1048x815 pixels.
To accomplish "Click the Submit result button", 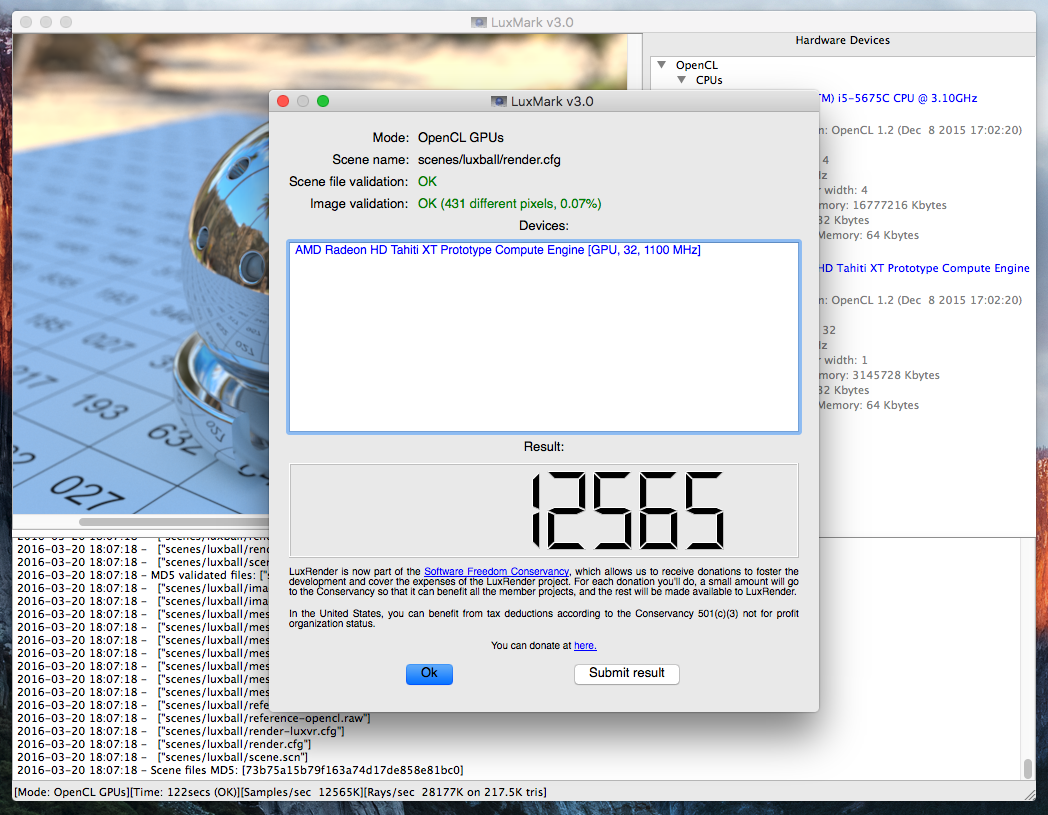I will (626, 673).
